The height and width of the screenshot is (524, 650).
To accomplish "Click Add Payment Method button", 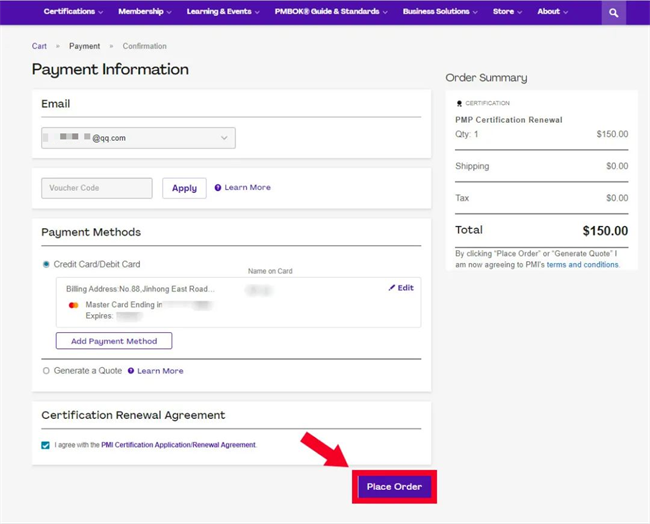I will tap(114, 341).
